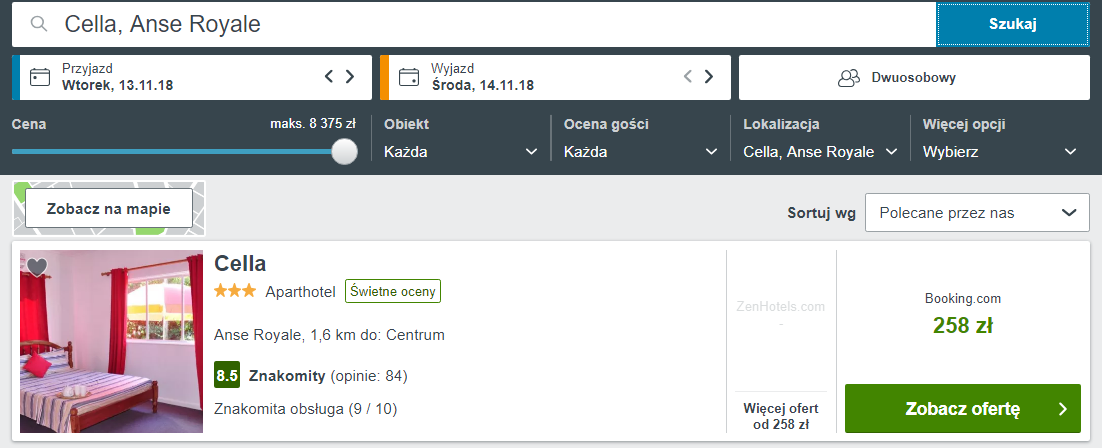Open the Więcej opcji Wybierz dropdown
Image resolution: width=1102 pixels, height=448 pixels.
1000,152
